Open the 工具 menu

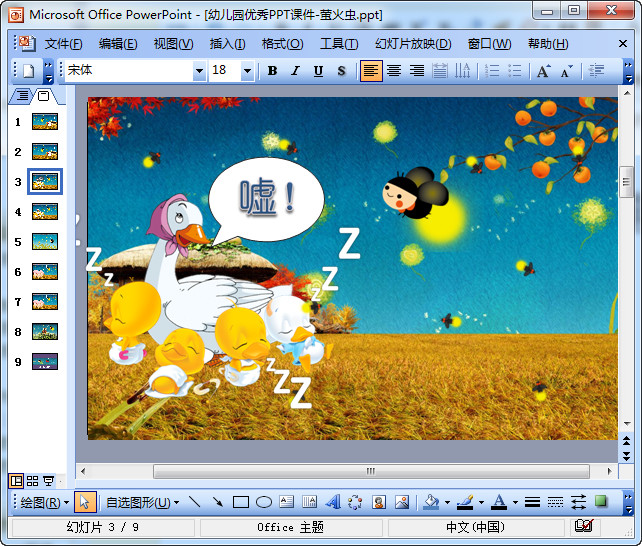click(x=339, y=44)
